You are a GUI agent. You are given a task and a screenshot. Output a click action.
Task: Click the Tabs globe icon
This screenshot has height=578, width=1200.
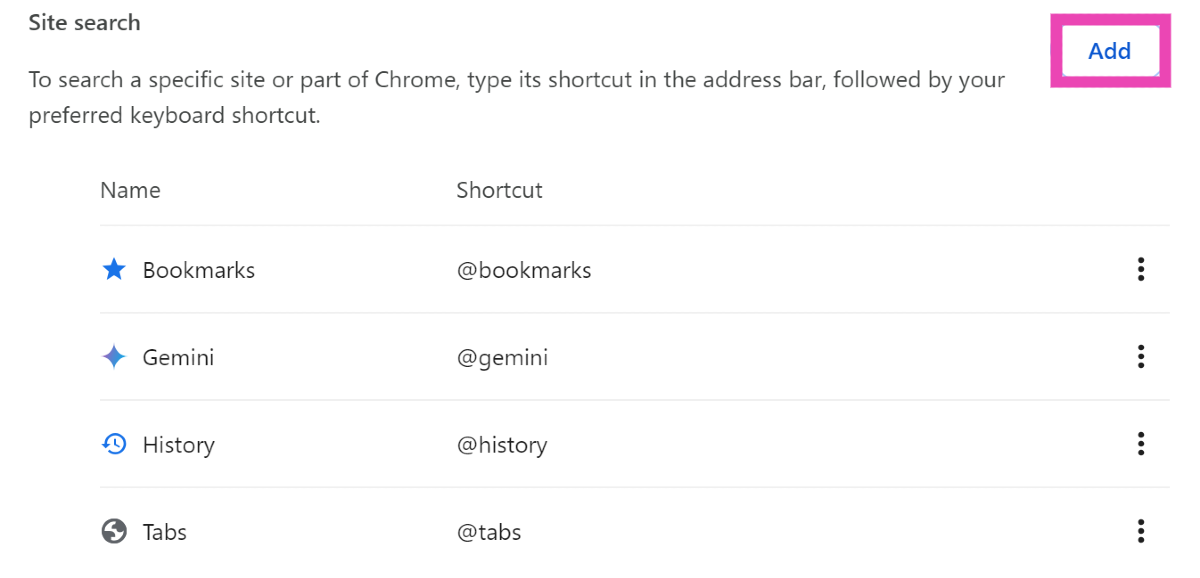(115, 531)
